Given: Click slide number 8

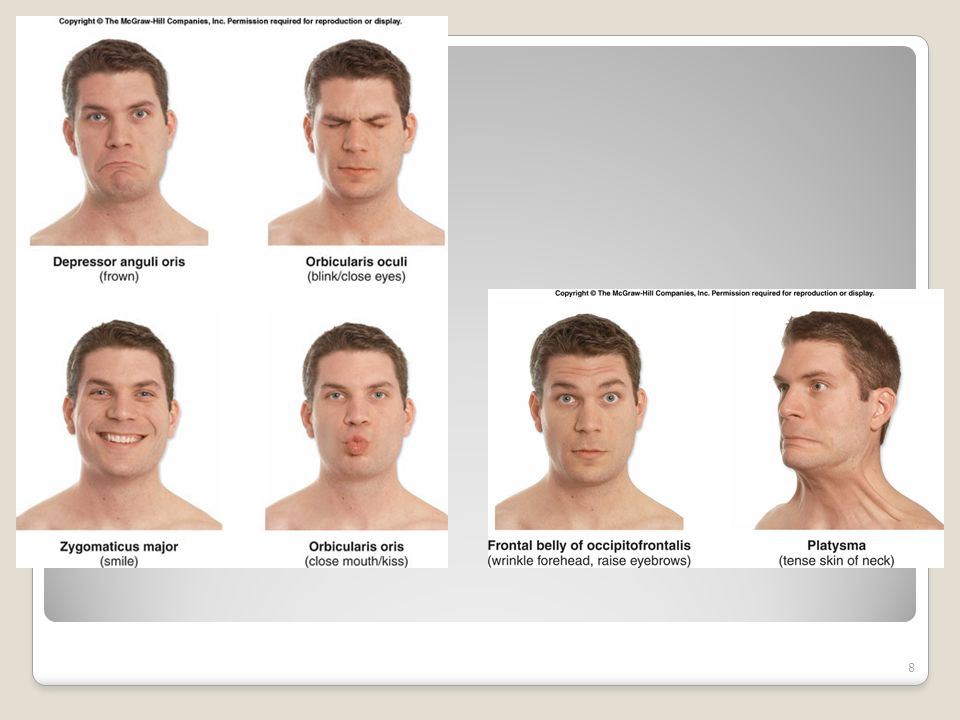Looking at the screenshot, I should [911, 667].
